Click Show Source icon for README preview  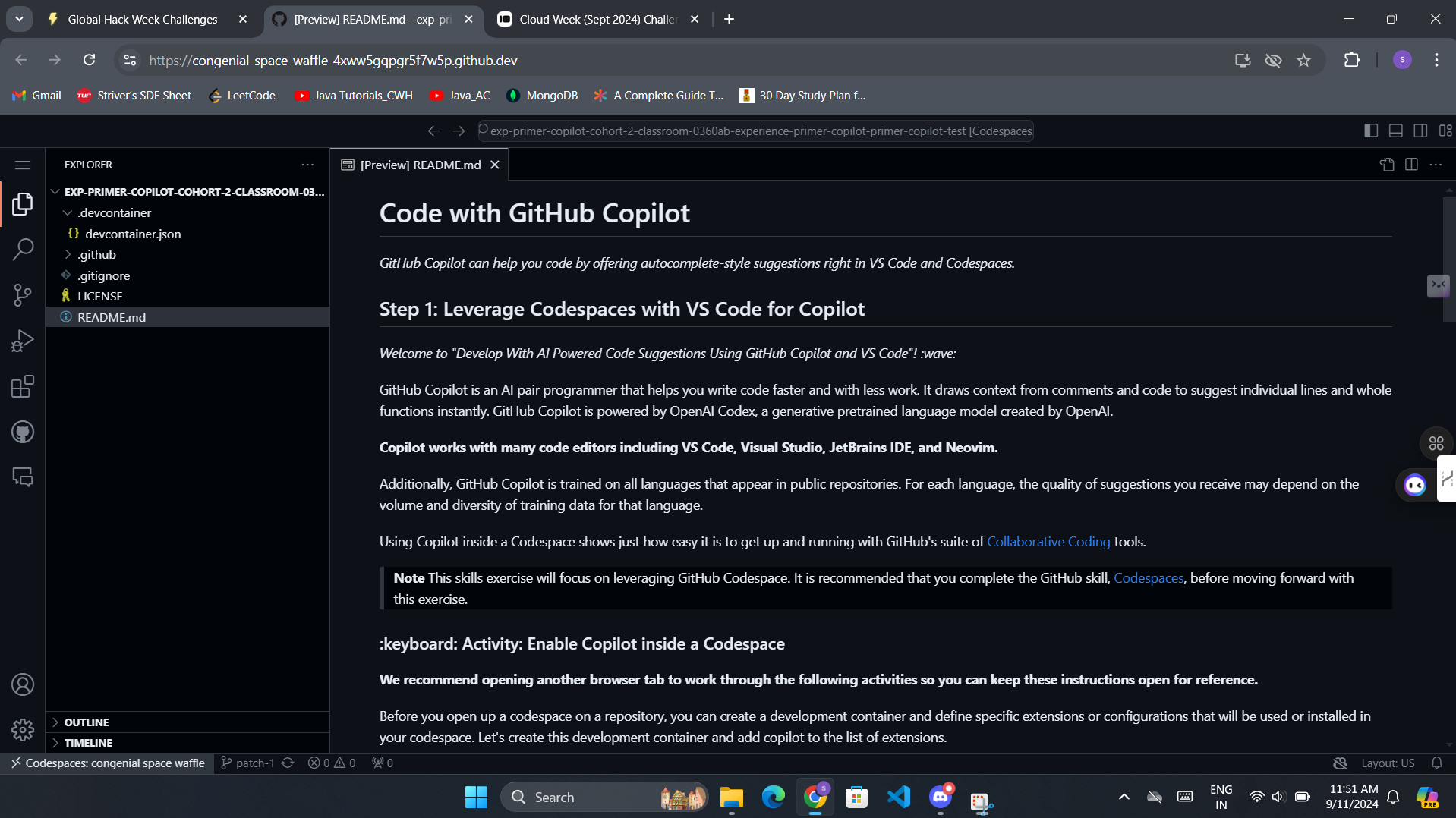coord(1387,165)
